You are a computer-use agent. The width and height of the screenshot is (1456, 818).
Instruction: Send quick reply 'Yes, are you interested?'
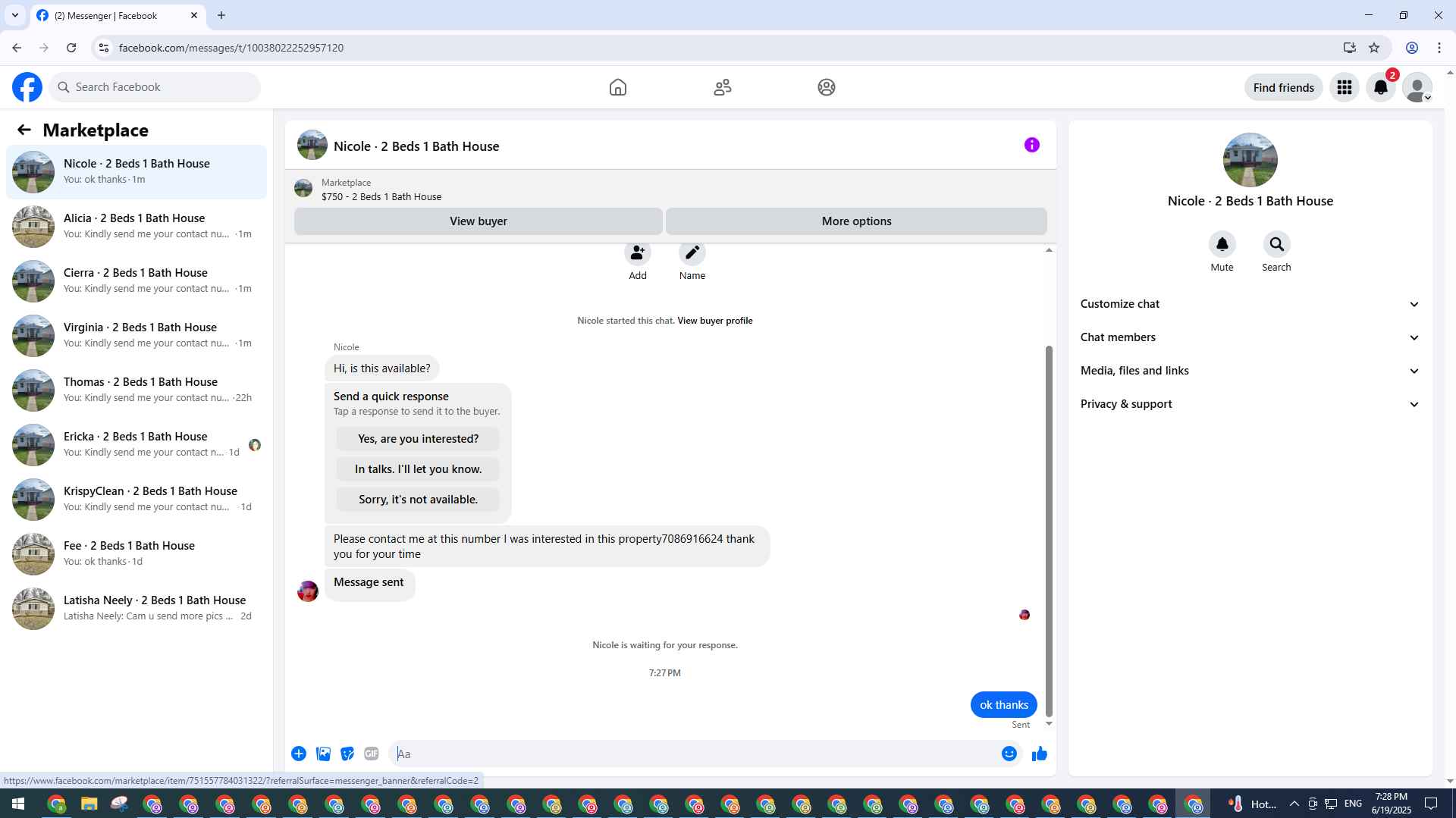pos(419,439)
